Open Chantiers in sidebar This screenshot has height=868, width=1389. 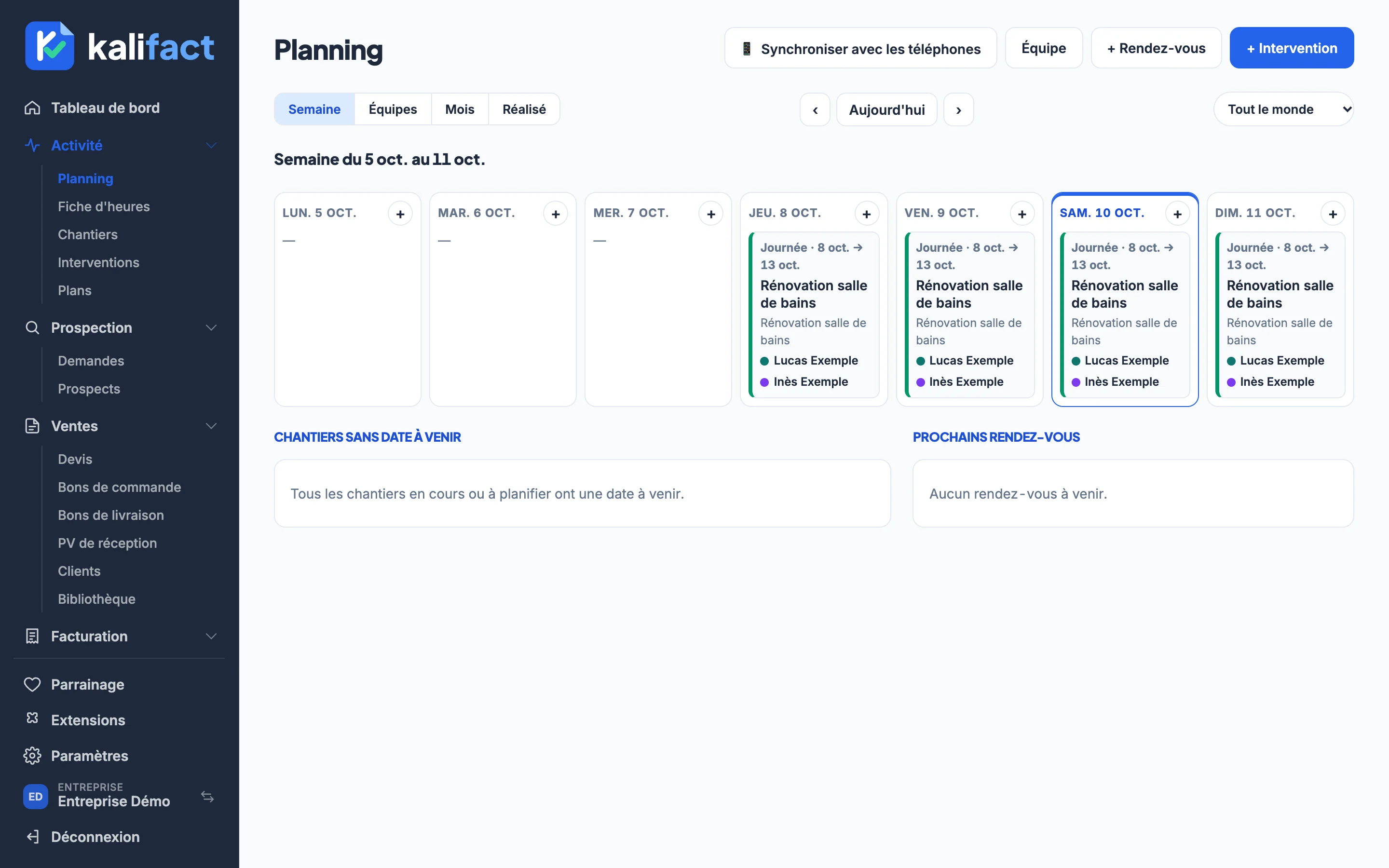[x=88, y=234]
